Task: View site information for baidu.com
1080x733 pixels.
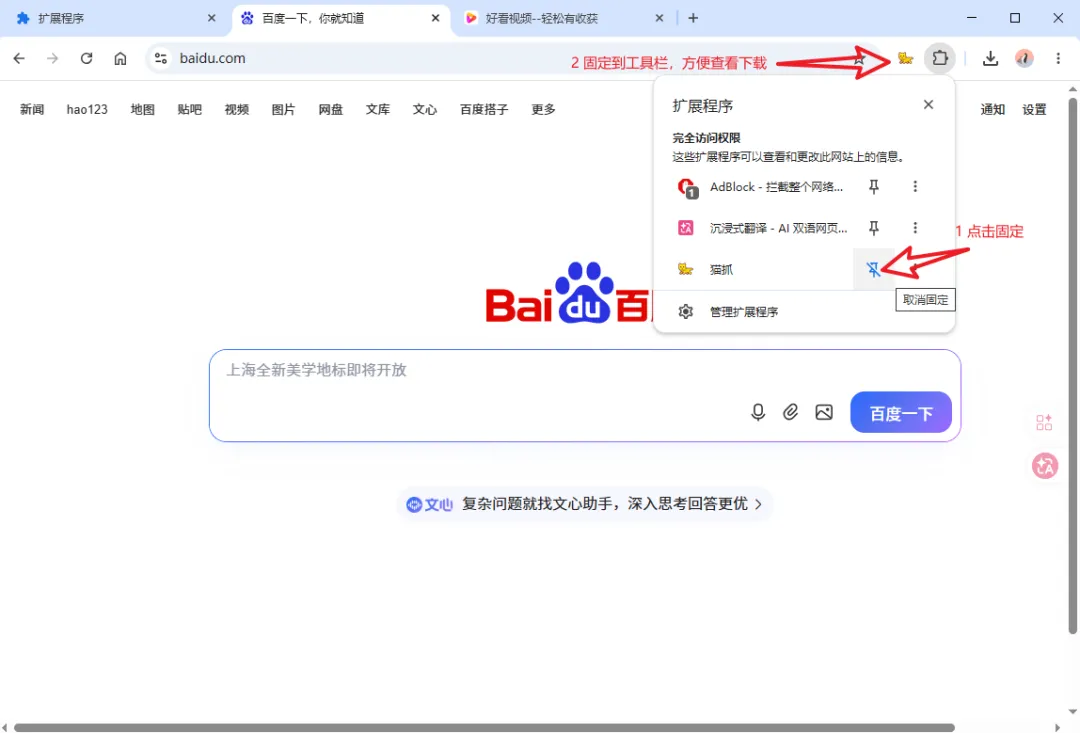Action: coord(161,59)
